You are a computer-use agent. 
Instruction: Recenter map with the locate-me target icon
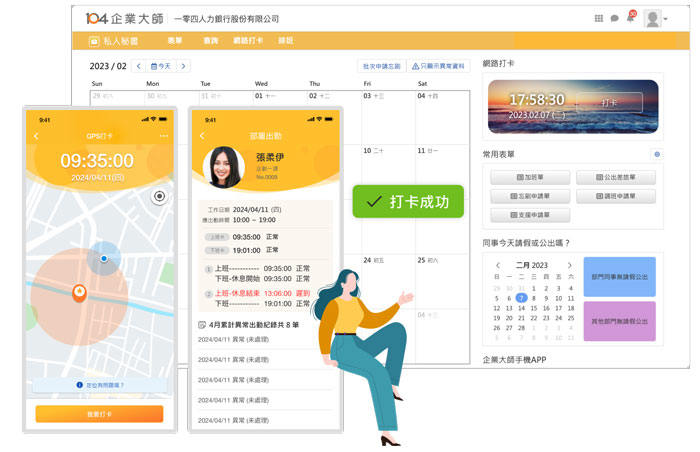click(159, 196)
